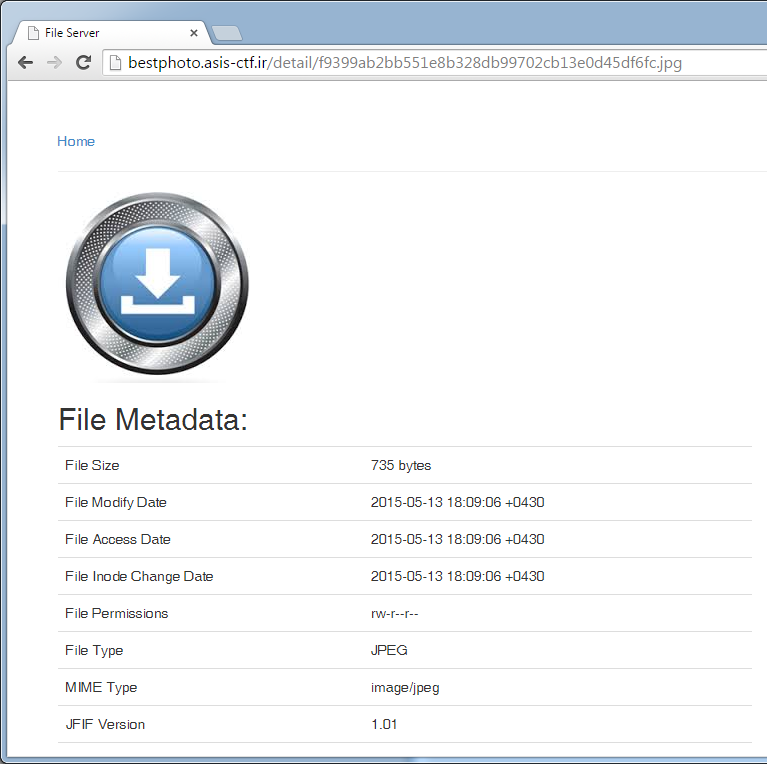Click the File Modify Date label
The width and height of the screenshot is (767, 764).
click(116, 502)
